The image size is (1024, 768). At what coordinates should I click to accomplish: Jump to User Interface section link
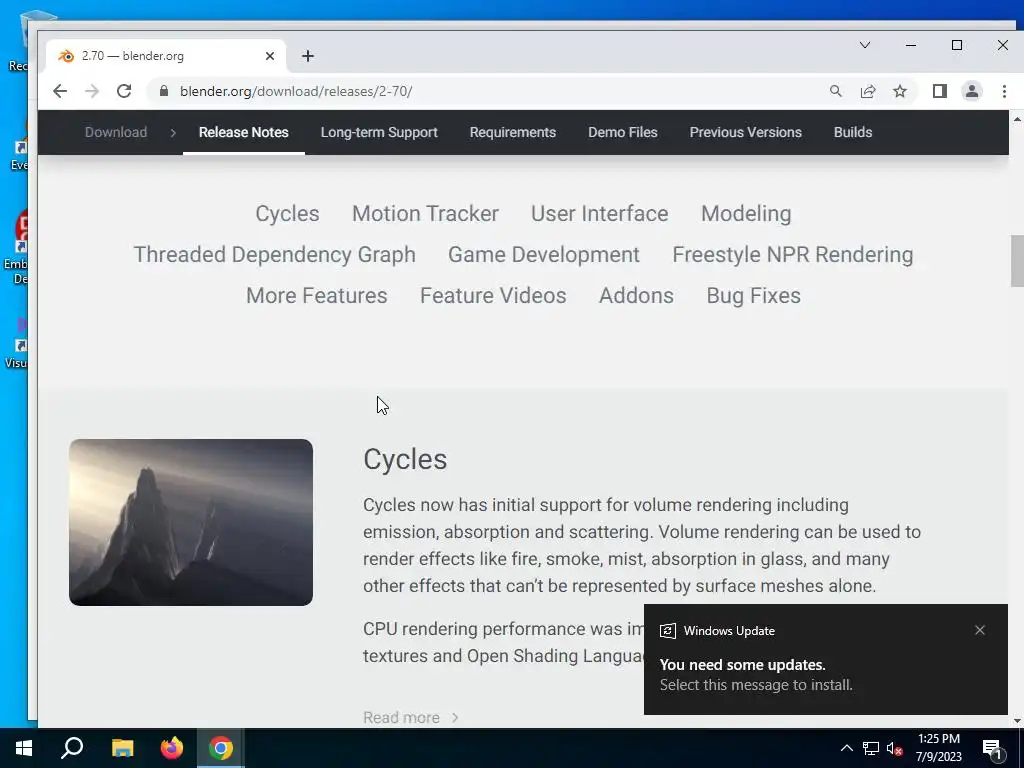(600, 214)
